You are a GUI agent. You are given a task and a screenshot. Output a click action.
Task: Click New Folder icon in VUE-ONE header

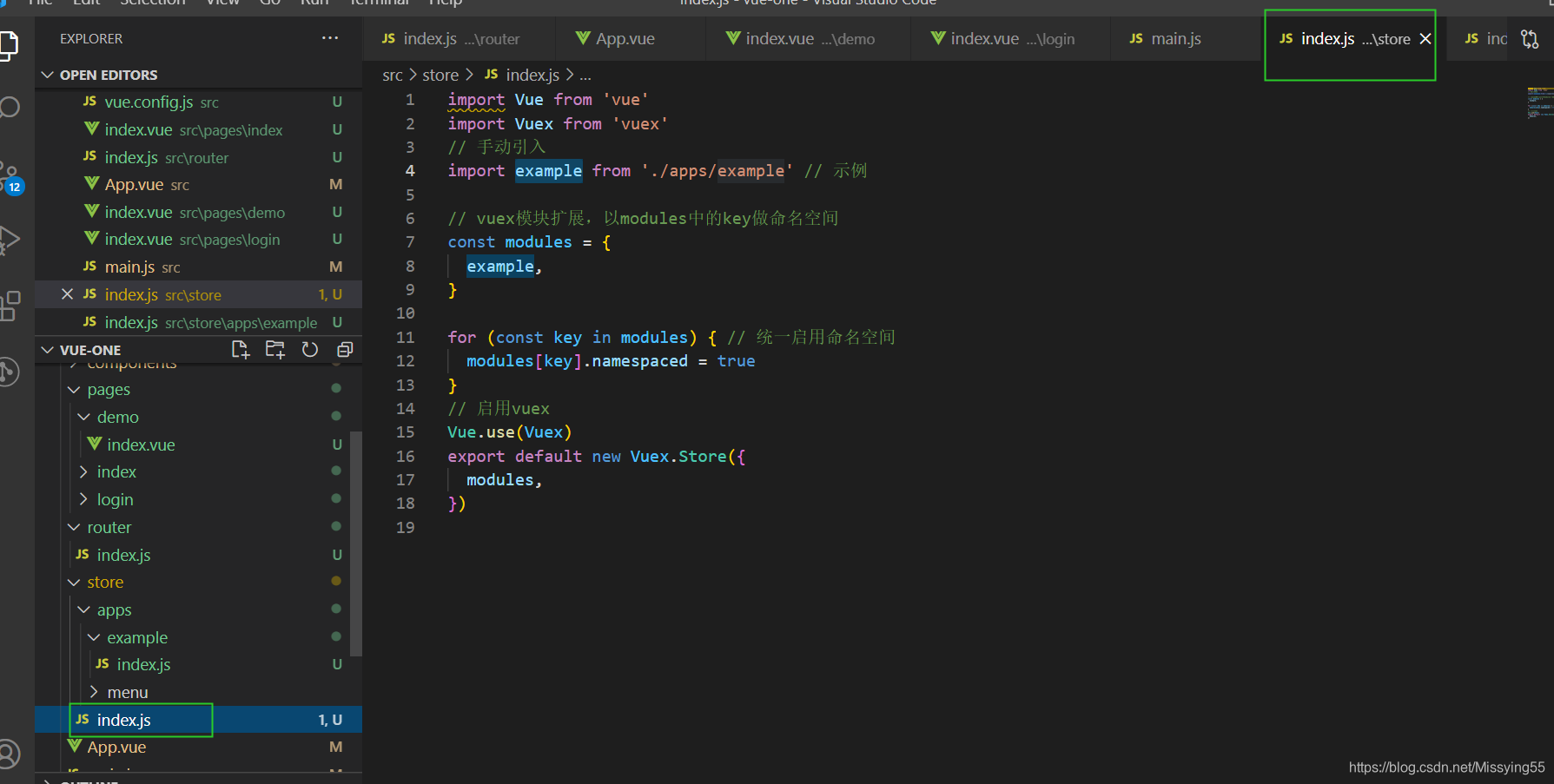tap(275, 350)
